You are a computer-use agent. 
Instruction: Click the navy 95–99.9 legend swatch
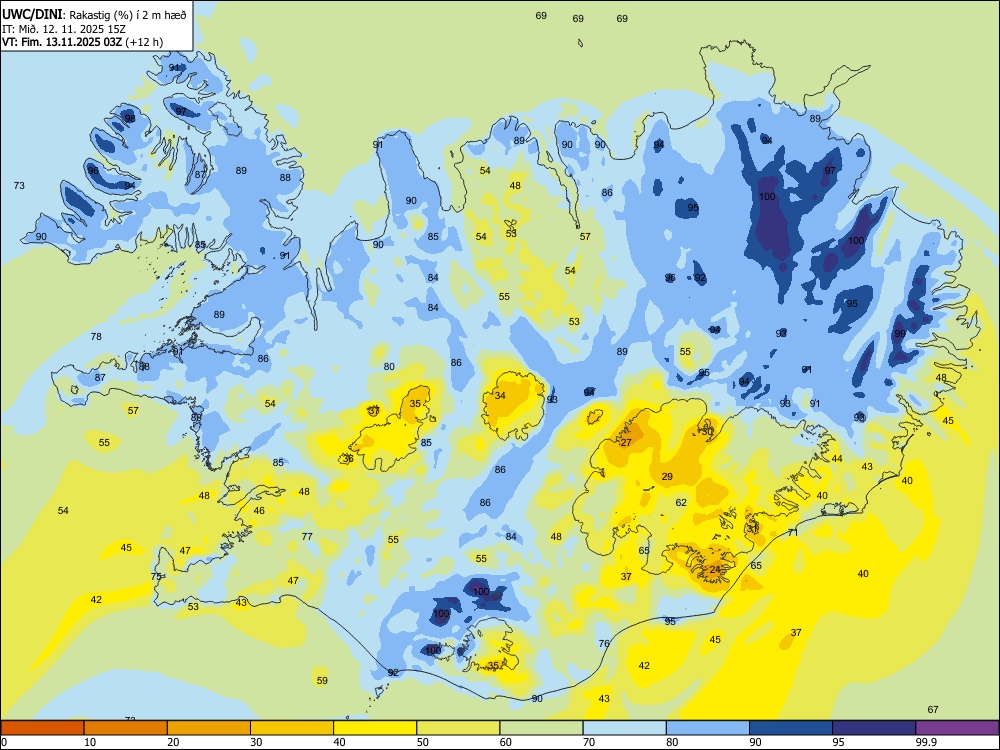[874, 728]
